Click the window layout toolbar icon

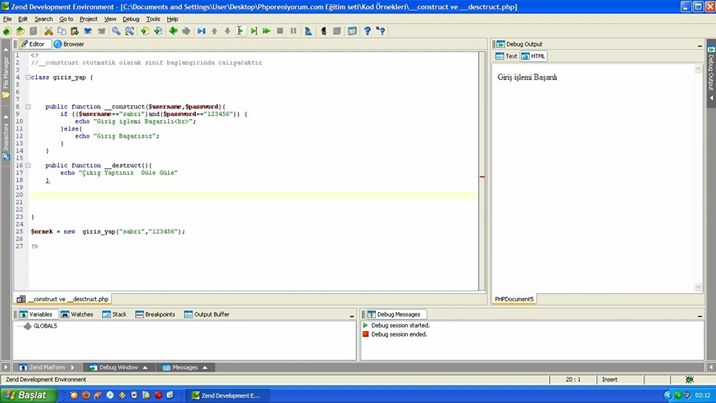click(x=352, y=31)
